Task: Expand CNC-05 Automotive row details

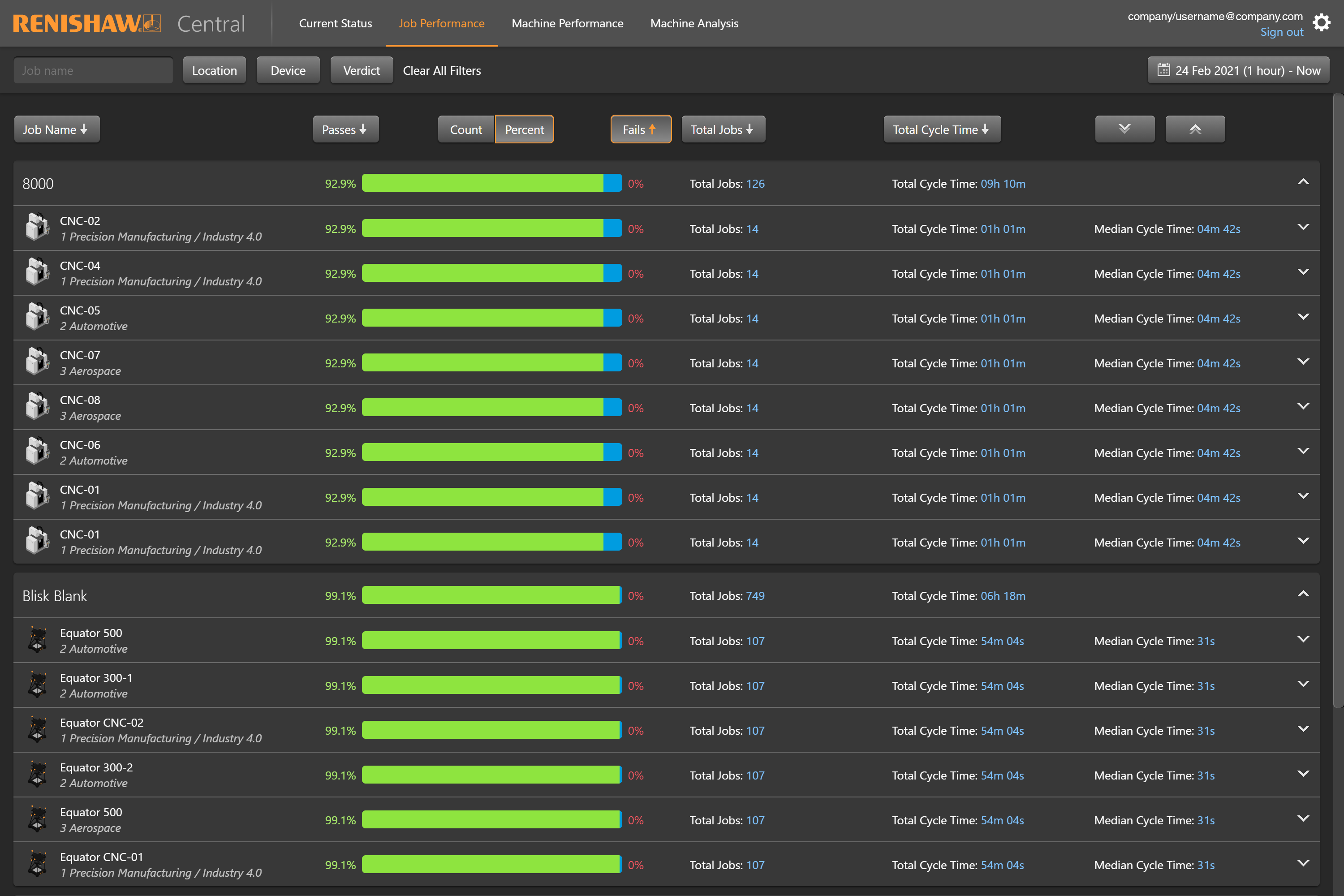Action: point(1302,317)
